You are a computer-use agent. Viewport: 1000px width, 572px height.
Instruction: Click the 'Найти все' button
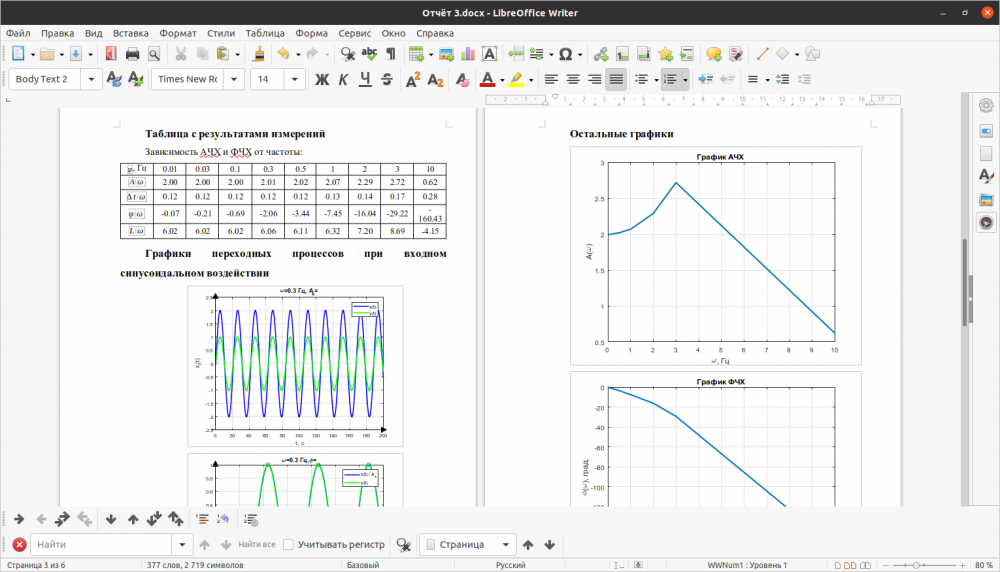tap(257, 545)
